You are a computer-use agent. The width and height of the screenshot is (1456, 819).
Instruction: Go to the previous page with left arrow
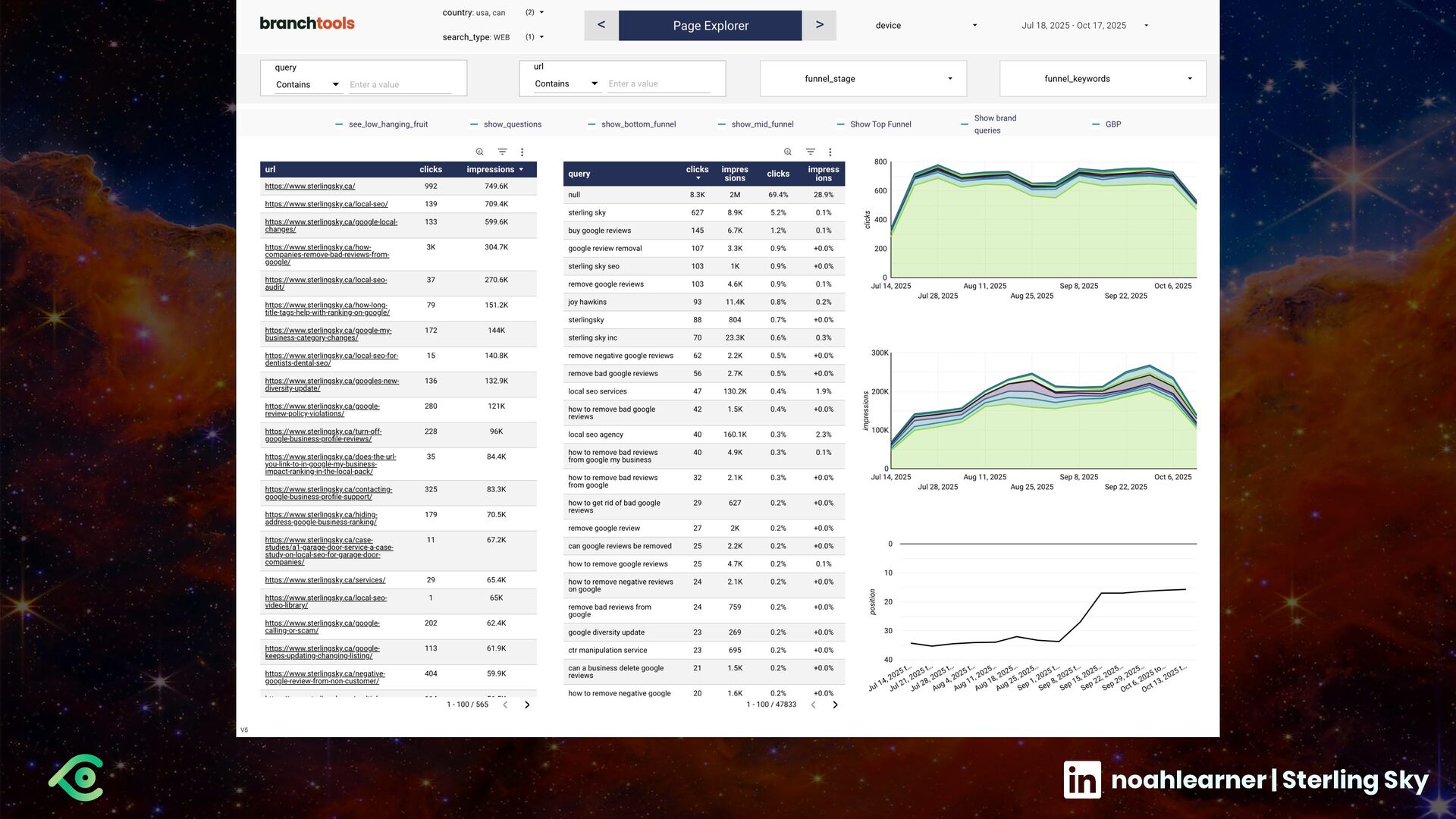click(x=601, y=25)
